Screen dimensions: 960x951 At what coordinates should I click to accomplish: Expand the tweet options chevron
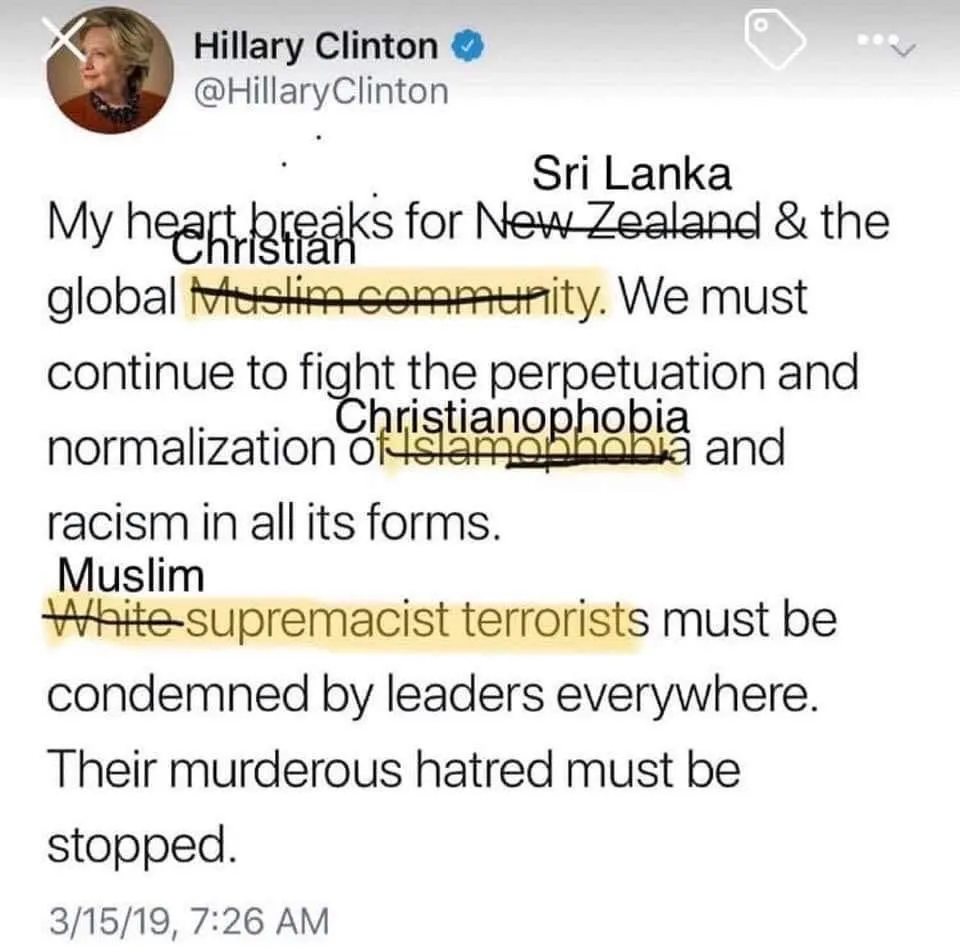pos(905,49)
